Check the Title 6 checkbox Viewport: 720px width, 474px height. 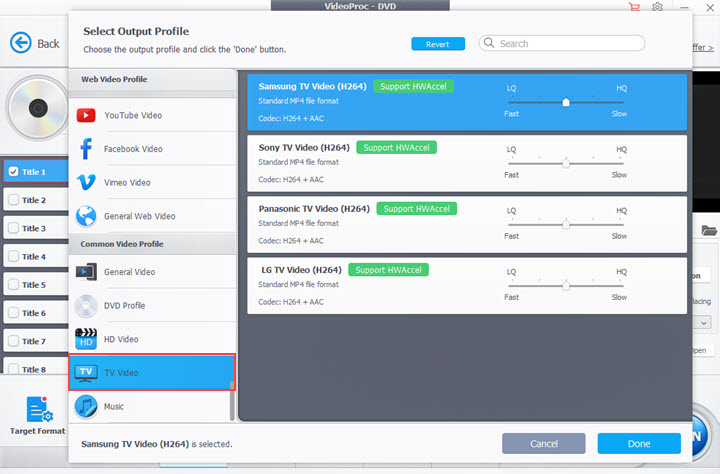pos(13,313)
